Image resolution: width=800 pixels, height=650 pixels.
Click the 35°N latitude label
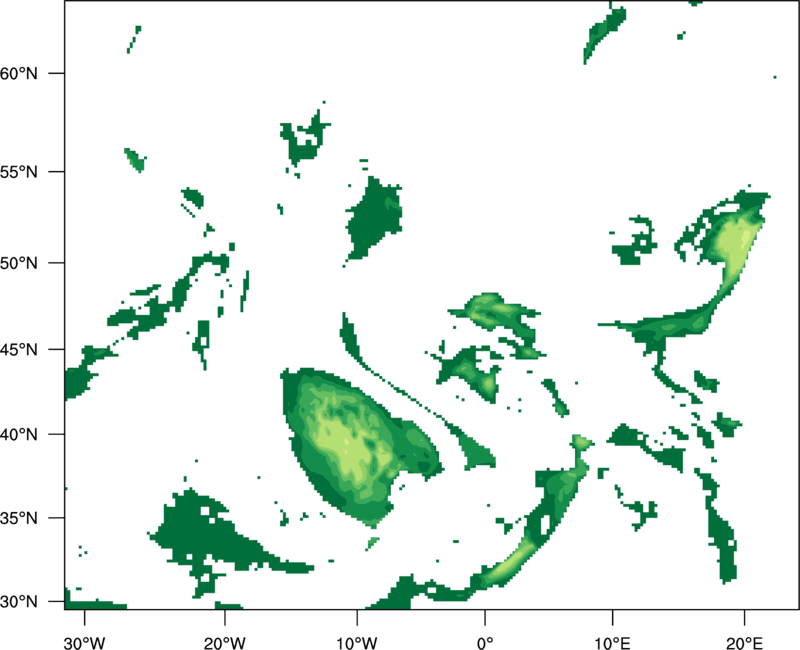click(x=19, y=518)
